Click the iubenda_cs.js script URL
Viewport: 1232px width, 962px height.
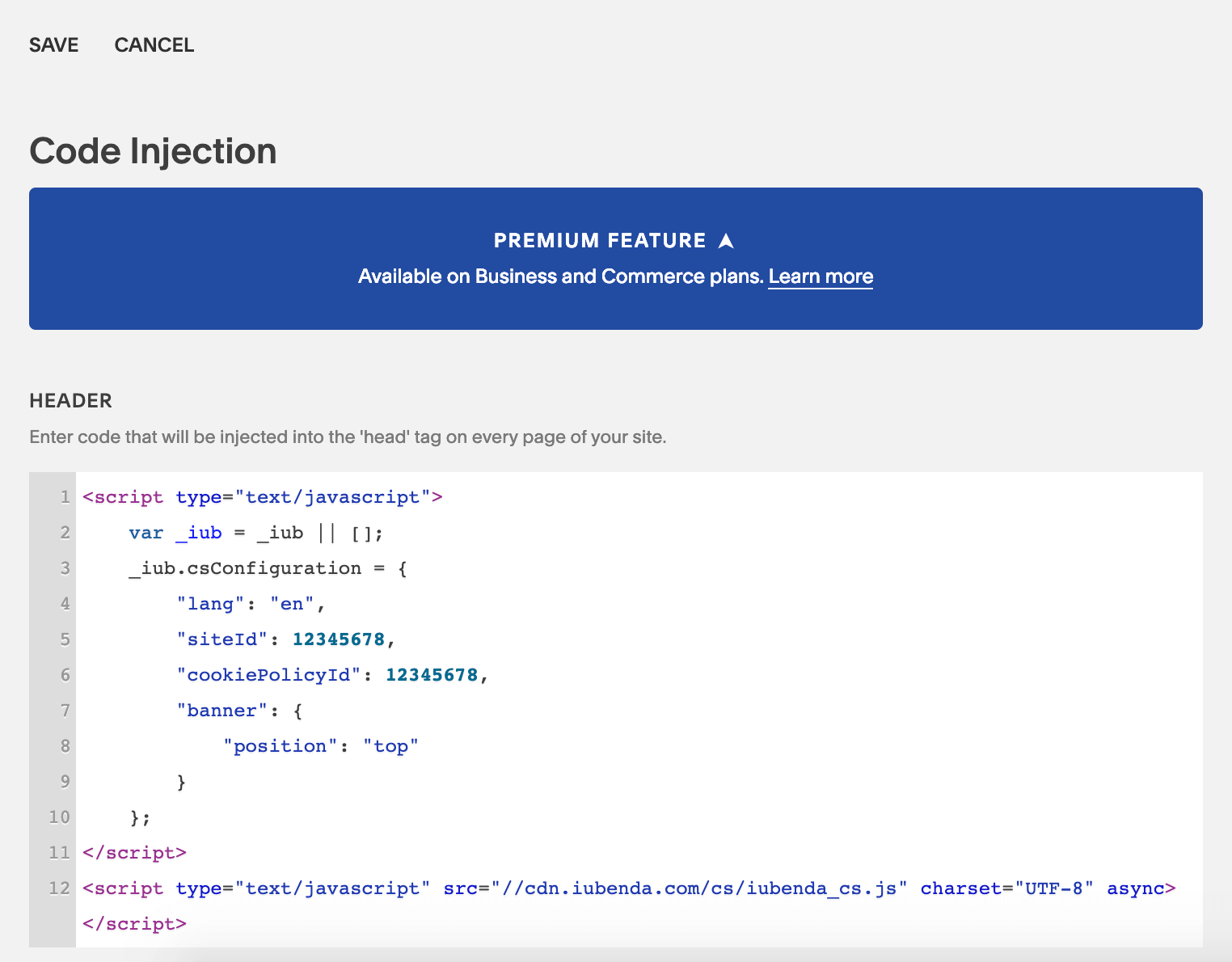(x=699, y=888)
